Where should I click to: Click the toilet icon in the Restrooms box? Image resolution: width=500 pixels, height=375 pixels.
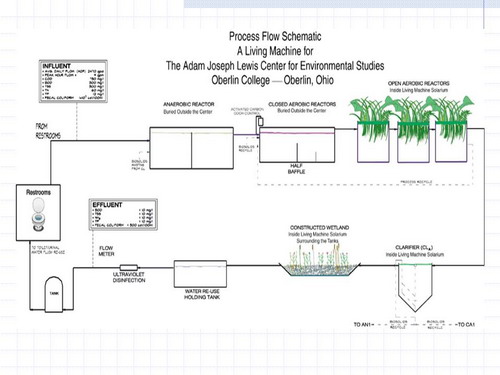39,214
